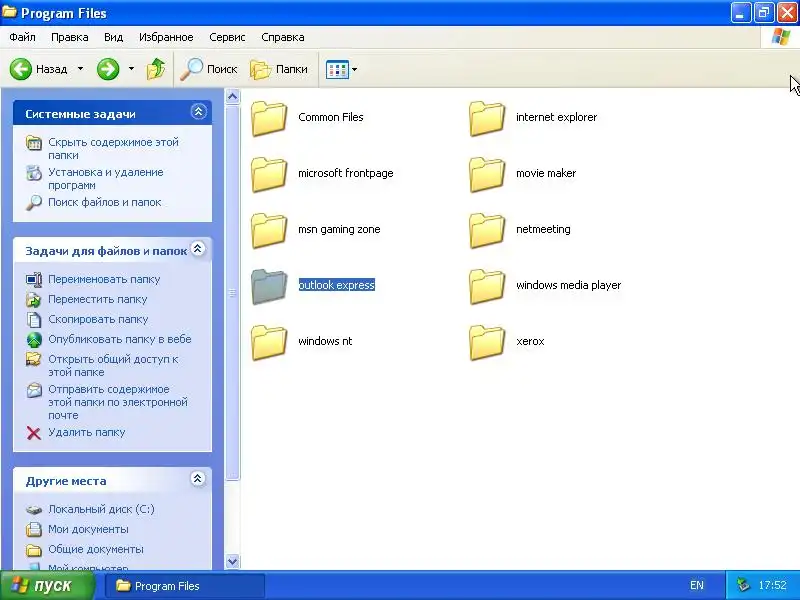Image resolution: width=800 pixels, height=600 pixels.
Task: Click the Опубликовать папку green globe icon
Action: (34, 339)
